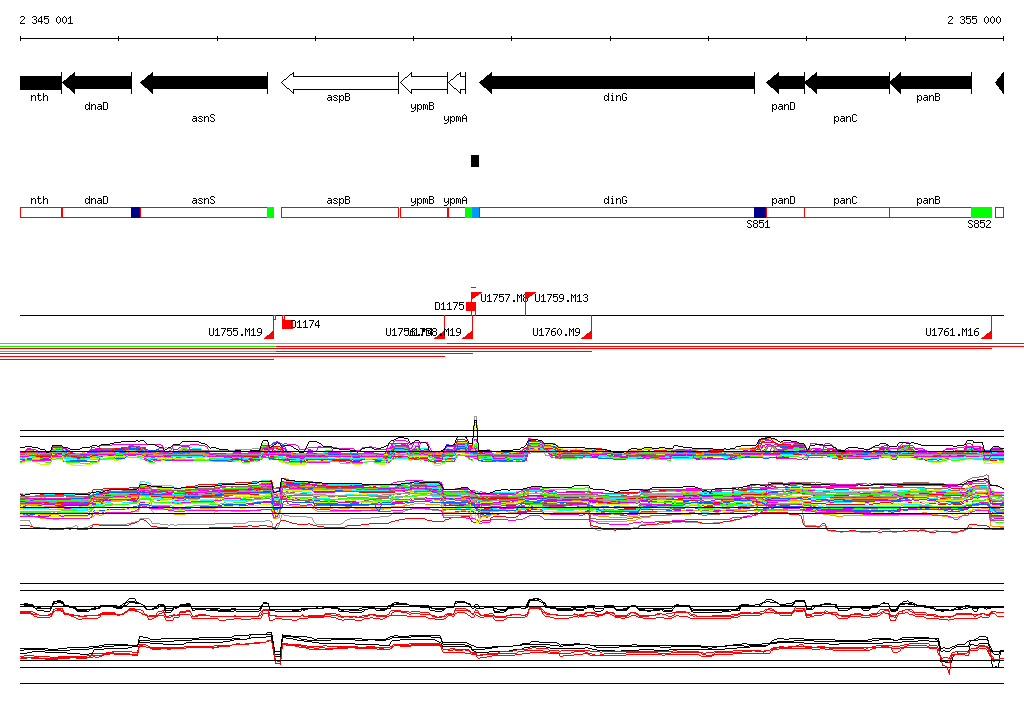This screenshot has height=714, width=1024.
Task: Select the red-outlined aspB segment box
Action: coord(340,212)
